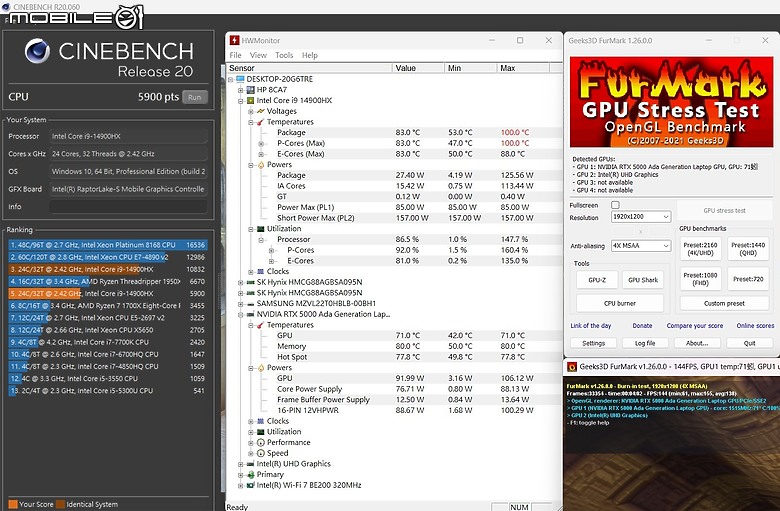Screen dimensions: 780x511
Task: Click the CPU Powers flame icon
Action: 261,165
